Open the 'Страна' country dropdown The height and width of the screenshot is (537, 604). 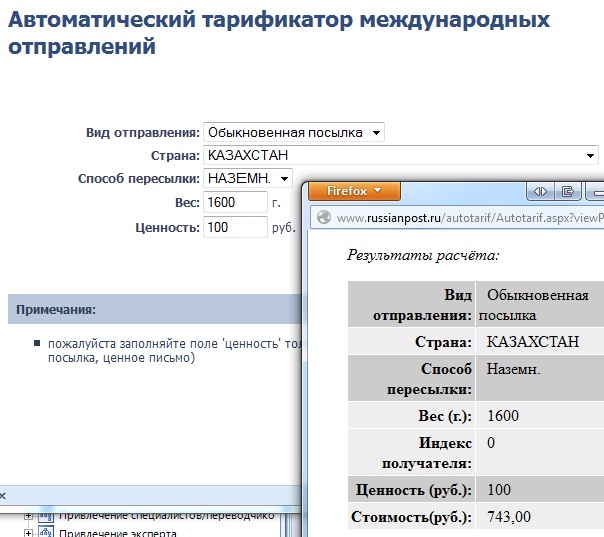(400, 155)
